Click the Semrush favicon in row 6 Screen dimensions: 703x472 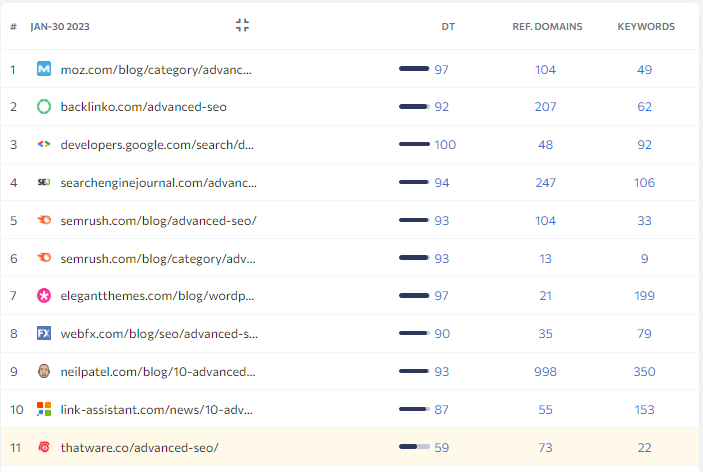44,258
